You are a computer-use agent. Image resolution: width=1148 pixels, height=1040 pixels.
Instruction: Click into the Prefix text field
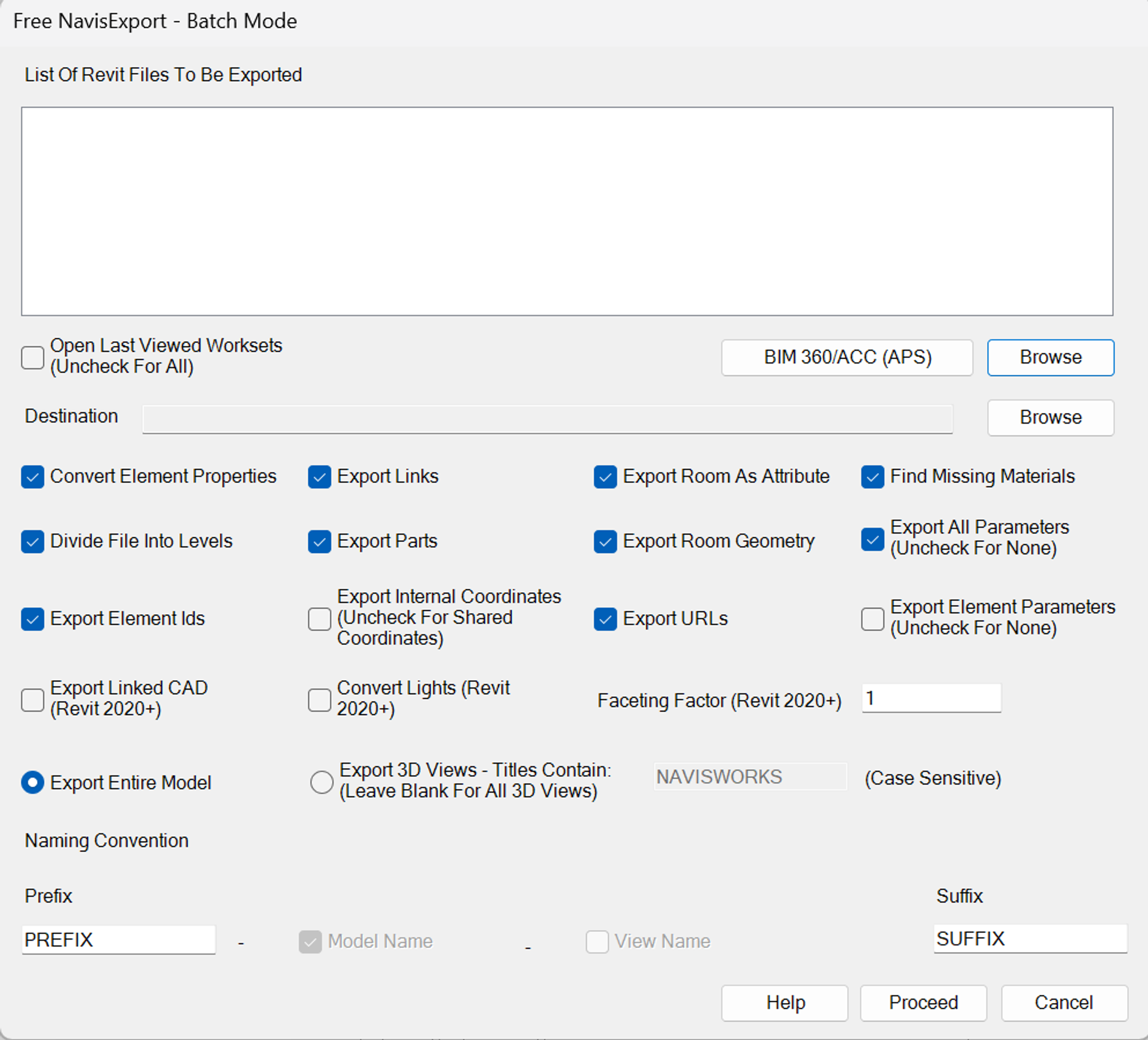click(x=118, y=939)
